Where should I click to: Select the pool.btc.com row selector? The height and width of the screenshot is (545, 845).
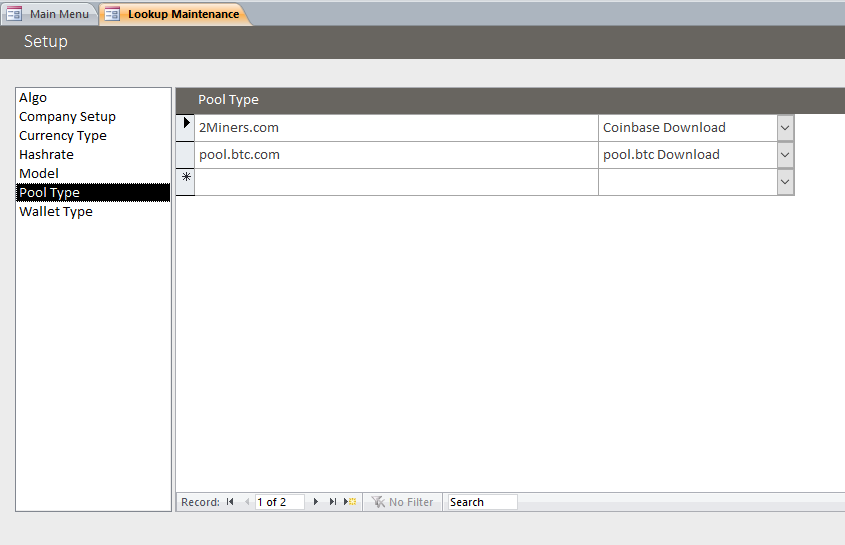coord(185,155)
